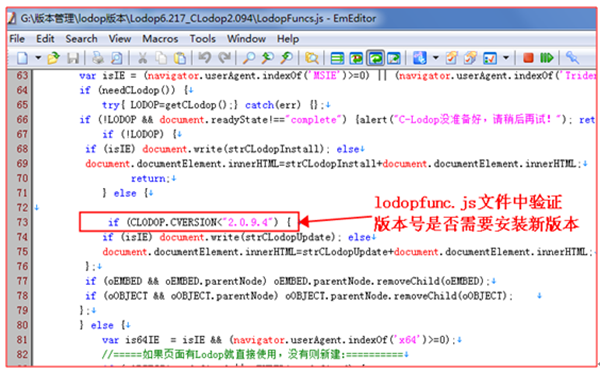Screen dimensions: 600x372
Task: Click line number 63 in the gutter
Action: (22, 75)
